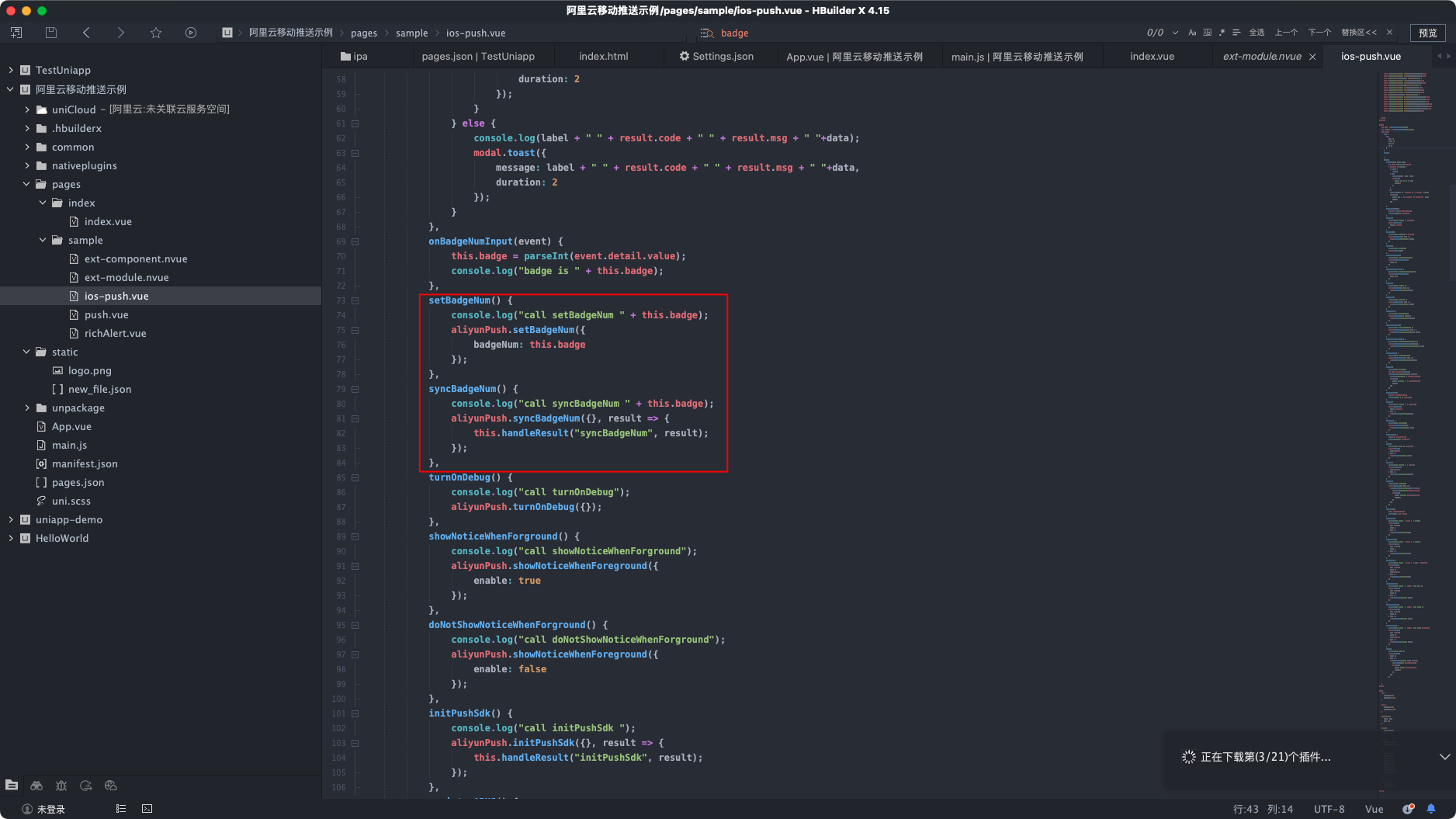Save the file with the floppy disk icon

51,33
